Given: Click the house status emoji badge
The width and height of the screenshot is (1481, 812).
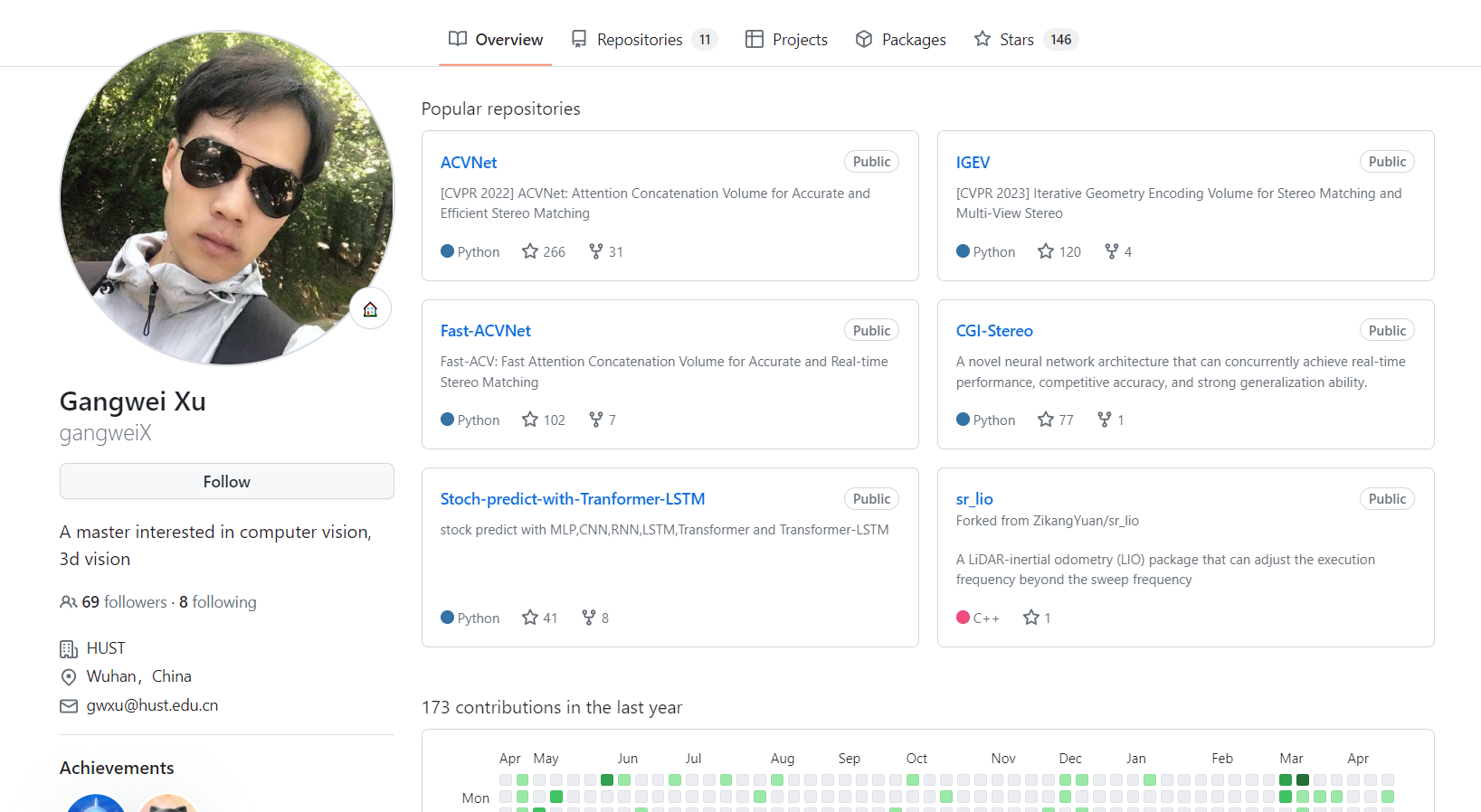Looking at the screenshot, I should (371, 309).
